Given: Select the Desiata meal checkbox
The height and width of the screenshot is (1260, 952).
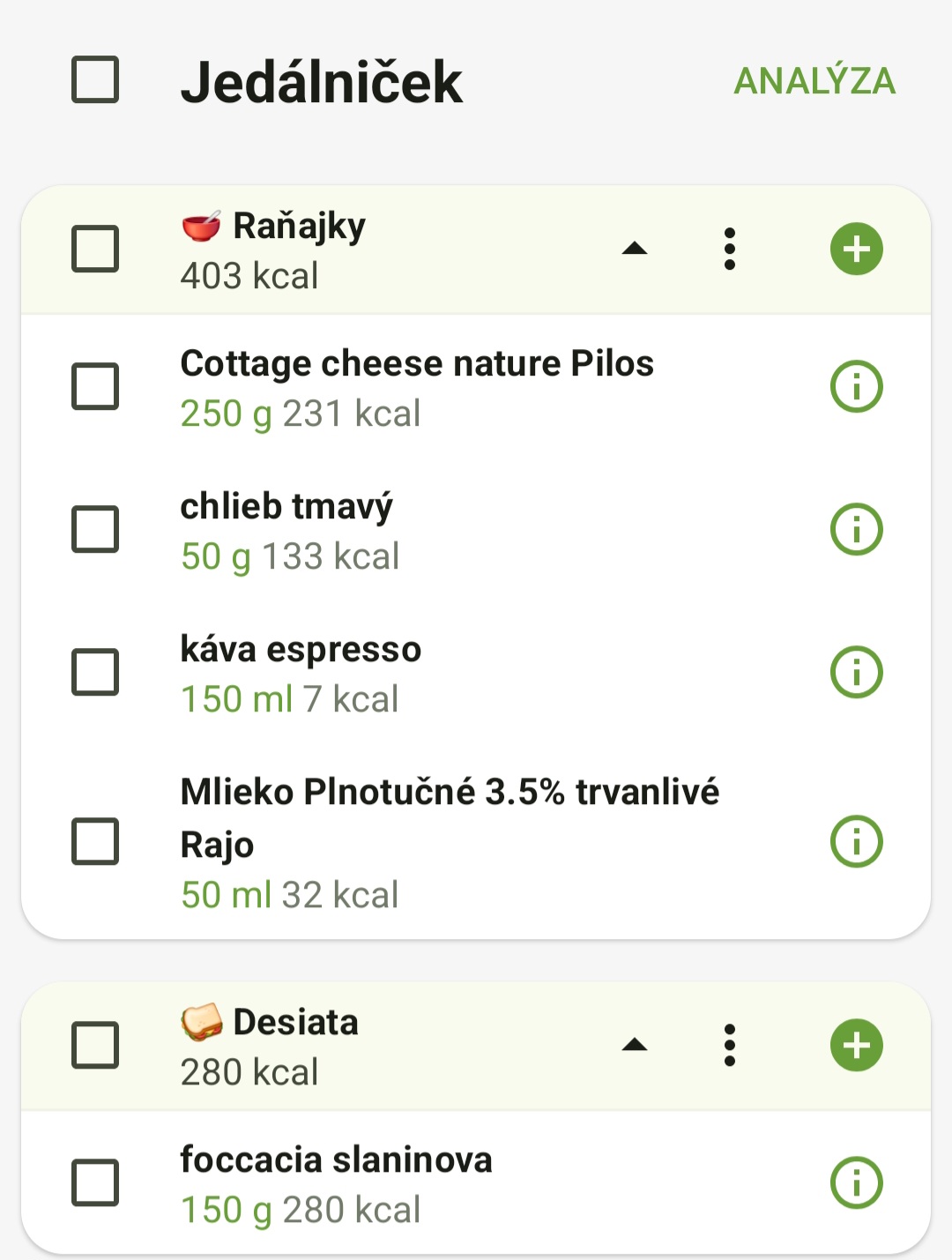Looking at the screenshot, I should tap(95, 1045).
